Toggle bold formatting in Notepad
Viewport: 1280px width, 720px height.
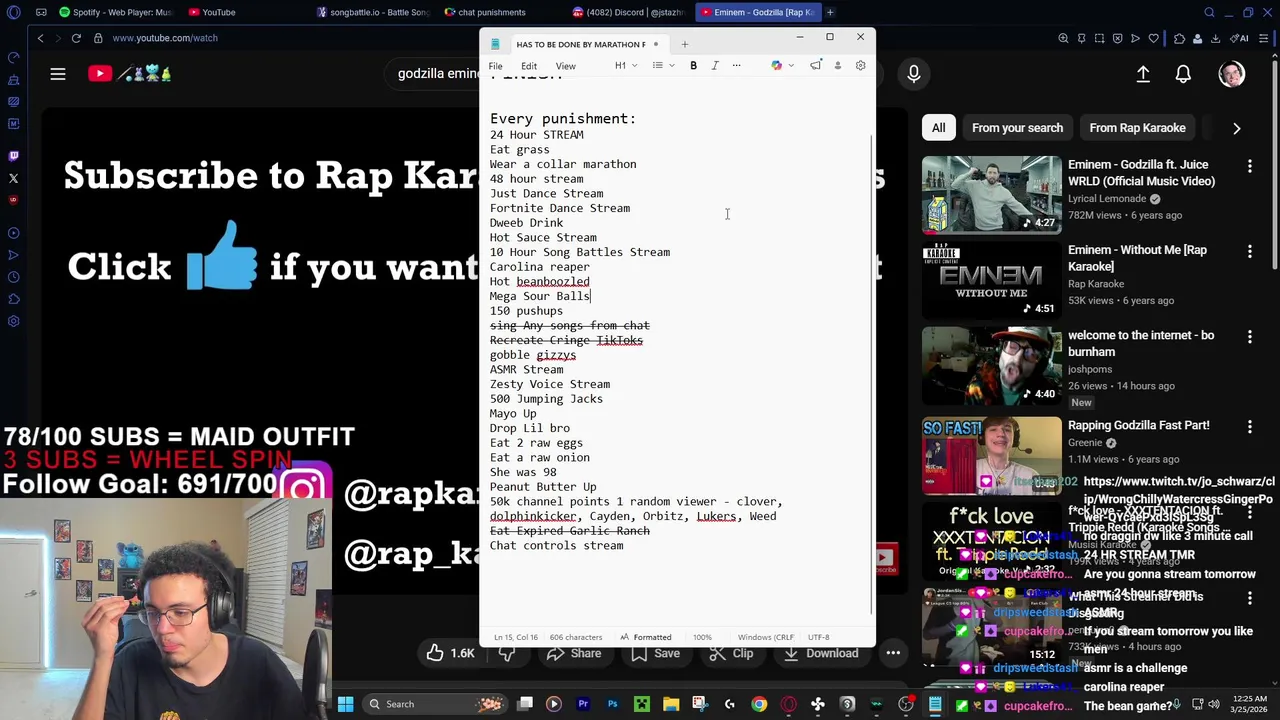693,66
